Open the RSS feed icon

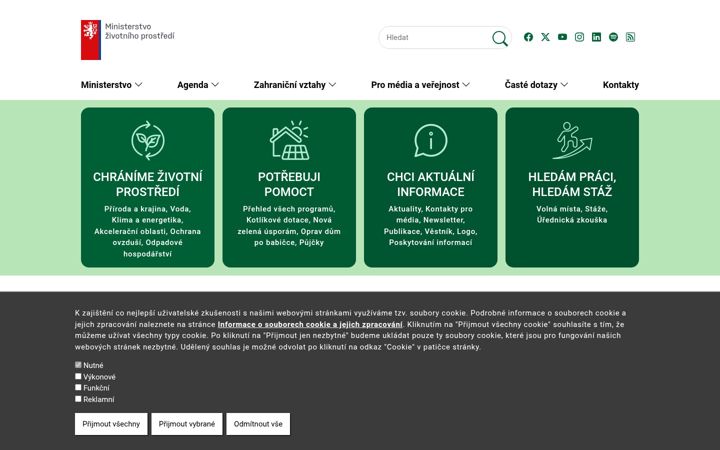(x=630, y=37)
